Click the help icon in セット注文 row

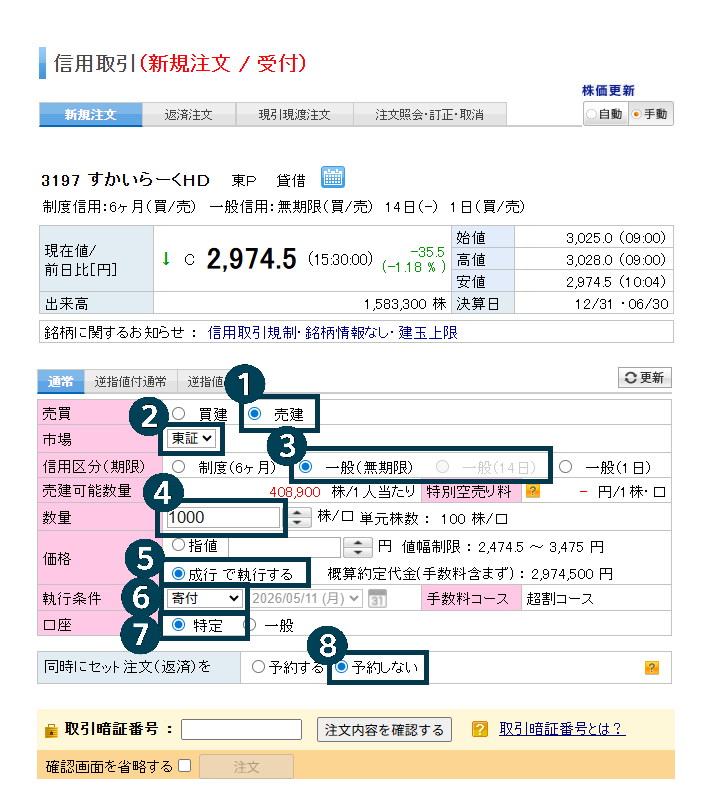pyautogui.click(x=652, y=667)
